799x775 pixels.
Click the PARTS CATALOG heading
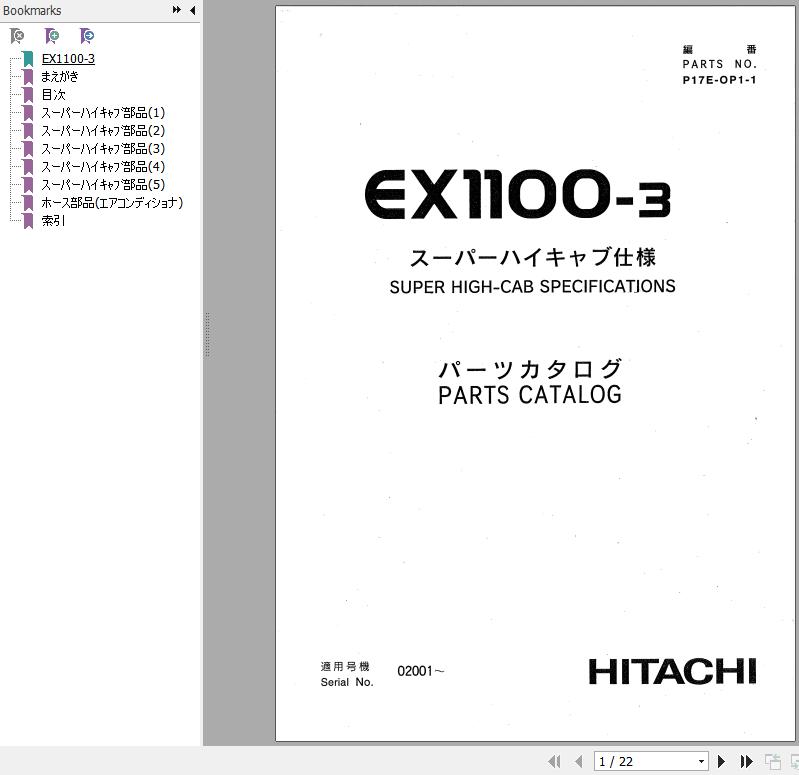530,395
